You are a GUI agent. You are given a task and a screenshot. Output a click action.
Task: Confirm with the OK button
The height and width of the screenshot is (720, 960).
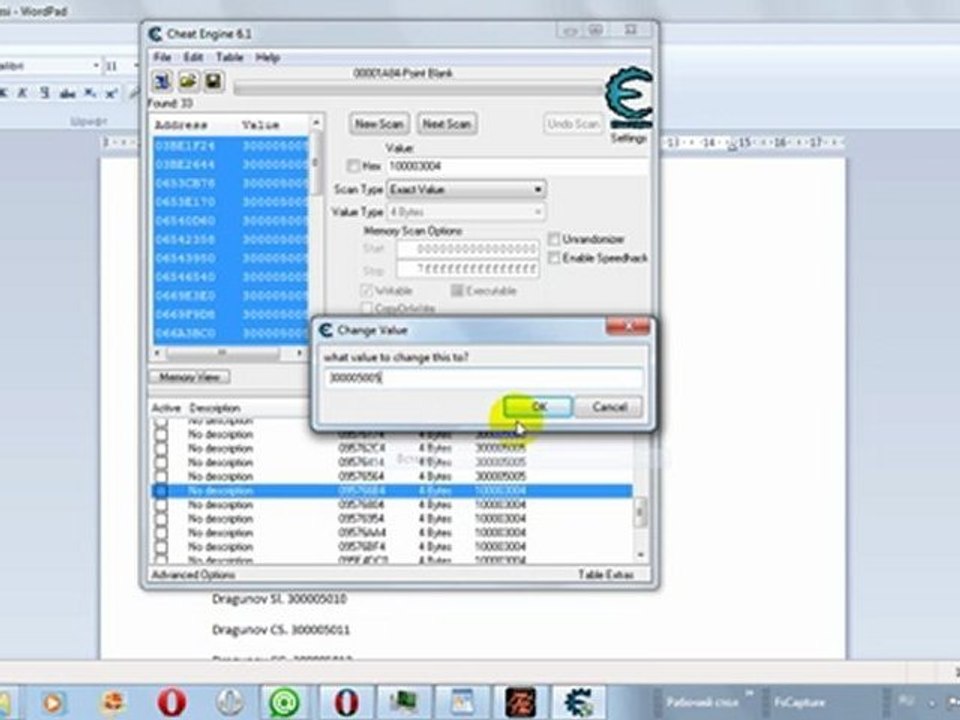(538, 407)
